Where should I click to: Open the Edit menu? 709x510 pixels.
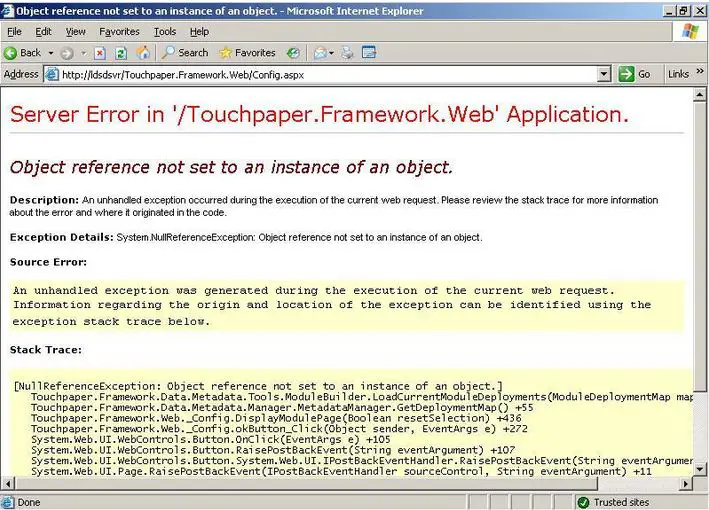coord(43,32)
